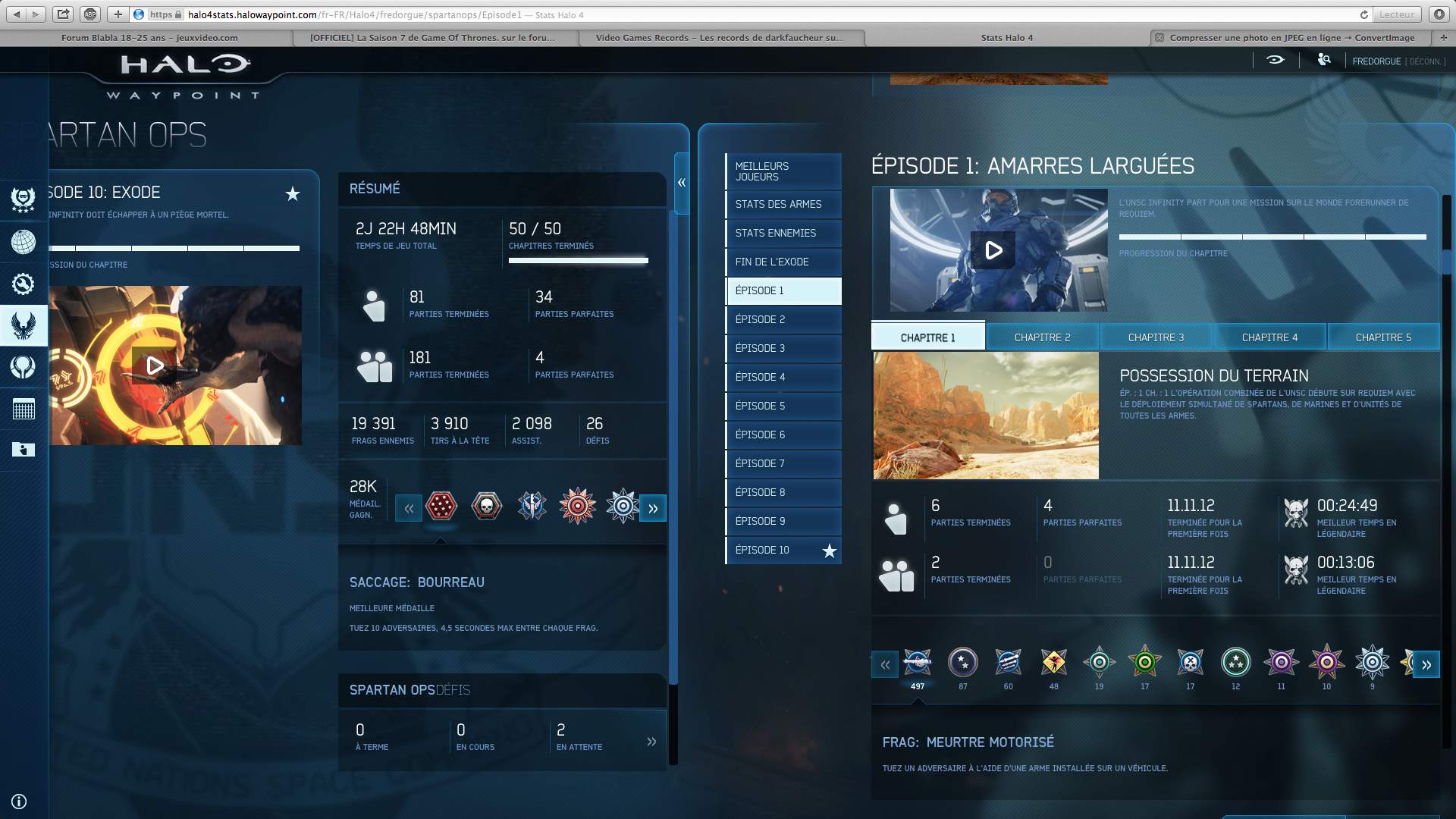The height and width of the screenshot is (819, 1456).
Task: Collapse the summary panel with double chevron
Action: (x=681, y=183)
